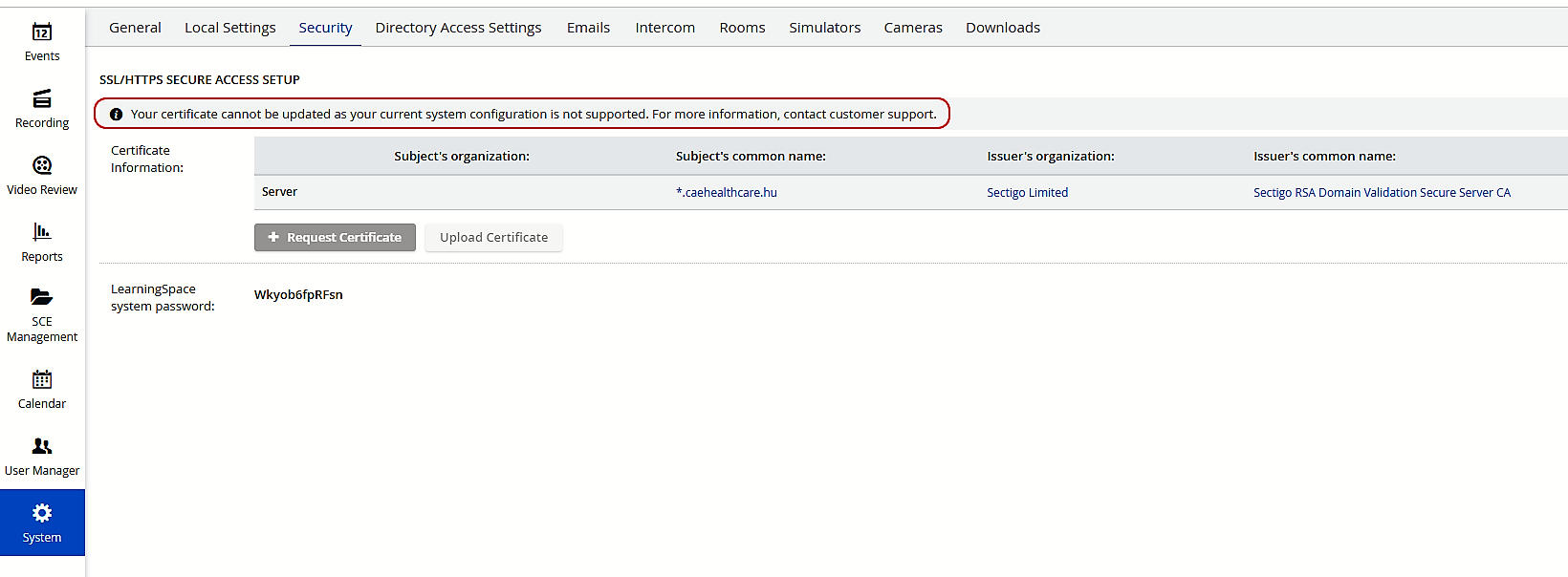Open the Cameras tab
The height and width of the screenshot is (577, 1568).
(x=913, y=28)
